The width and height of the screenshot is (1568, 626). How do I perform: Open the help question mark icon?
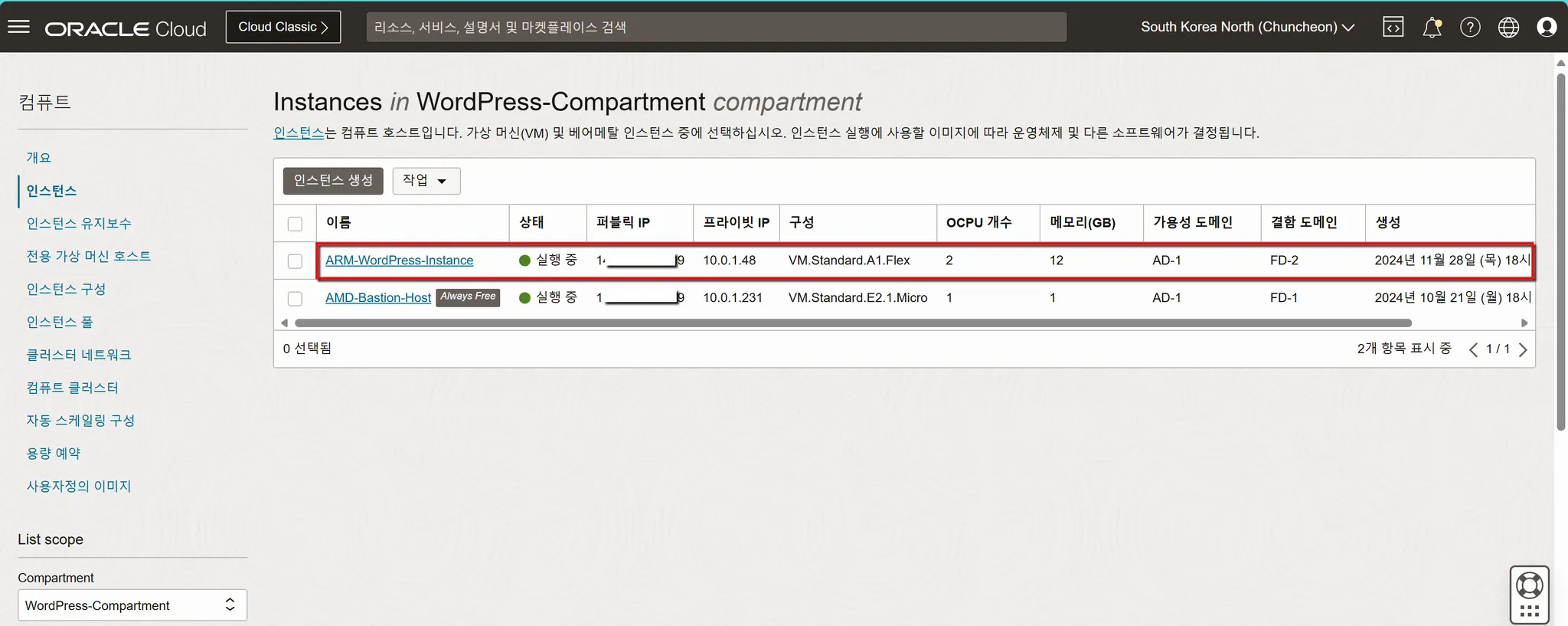click(1470, 27)
